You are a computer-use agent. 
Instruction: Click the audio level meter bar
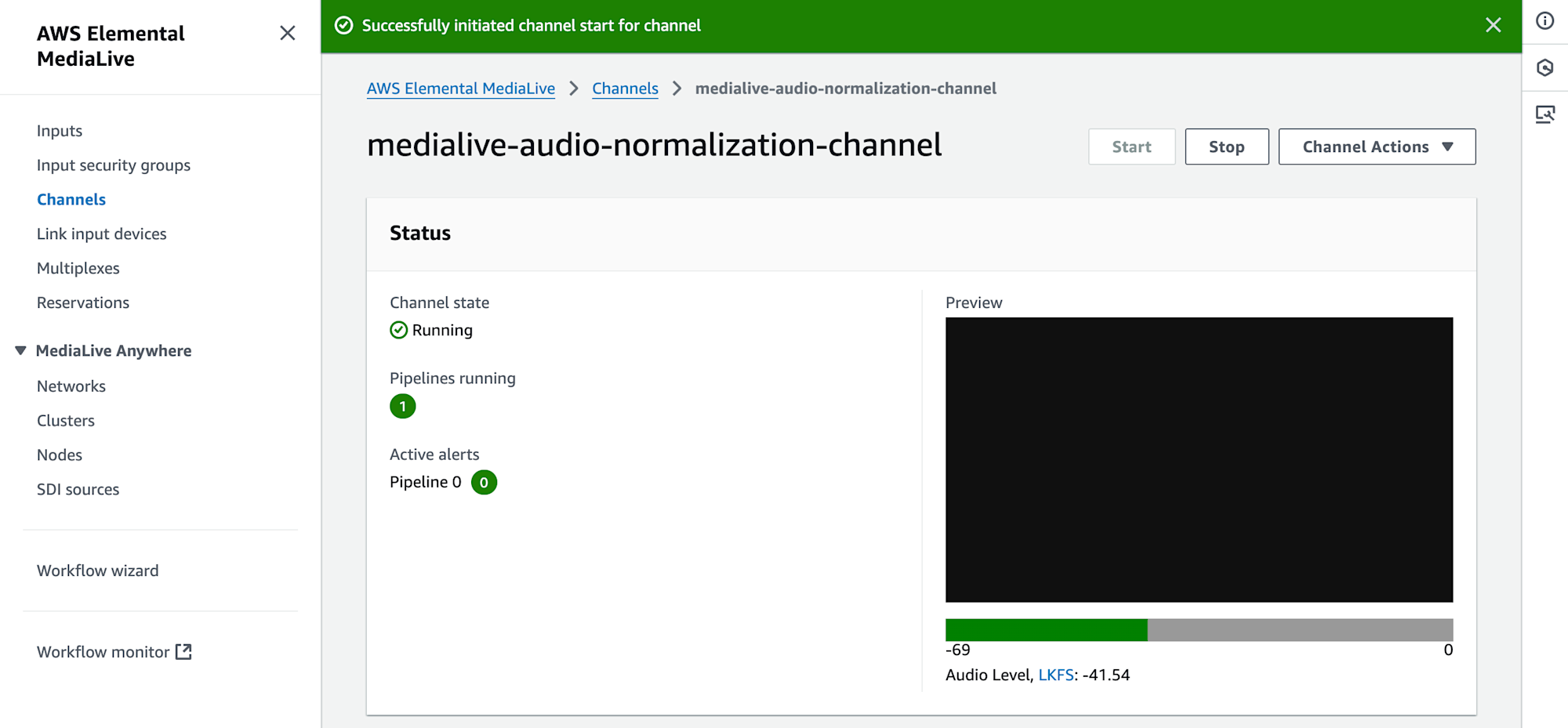(1199, 630)
